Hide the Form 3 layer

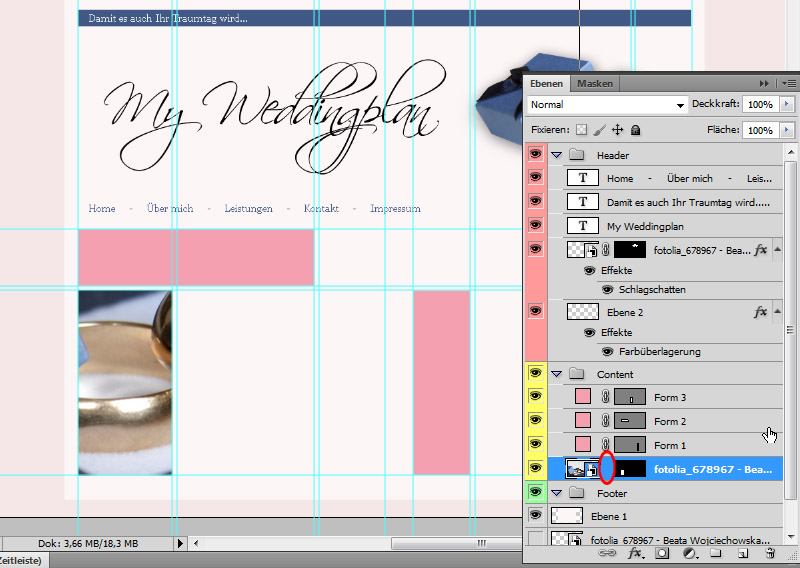[x=535, y=397]
